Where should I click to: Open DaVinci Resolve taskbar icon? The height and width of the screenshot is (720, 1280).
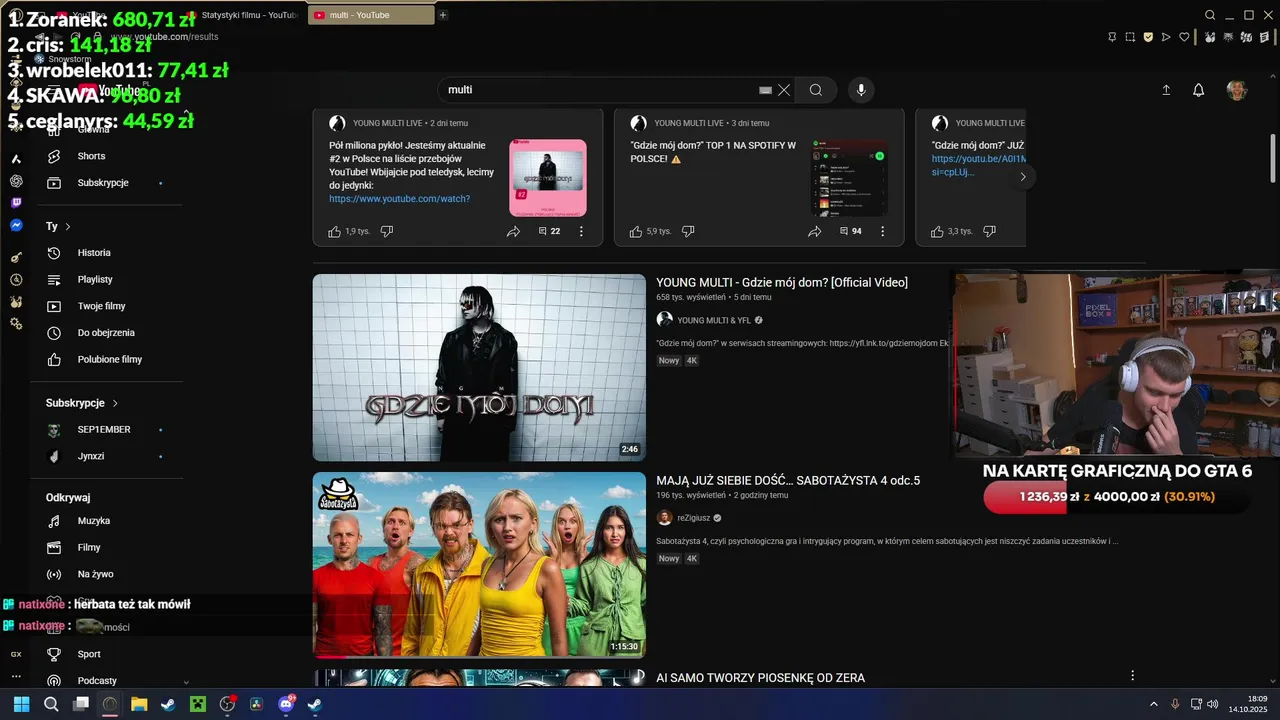click(x=256, y=704)
